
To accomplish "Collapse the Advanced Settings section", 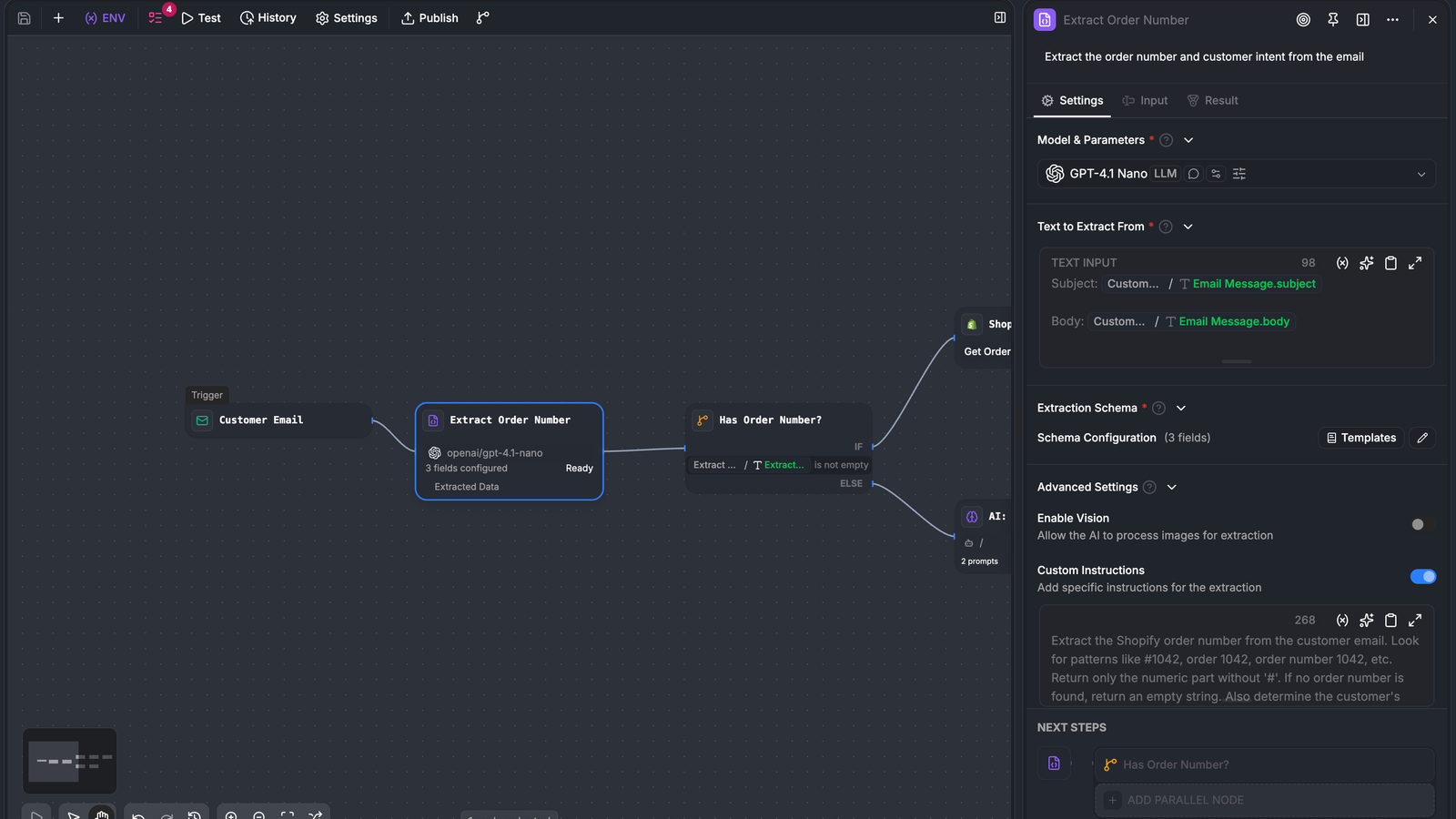I will (x=1172, y=488).
